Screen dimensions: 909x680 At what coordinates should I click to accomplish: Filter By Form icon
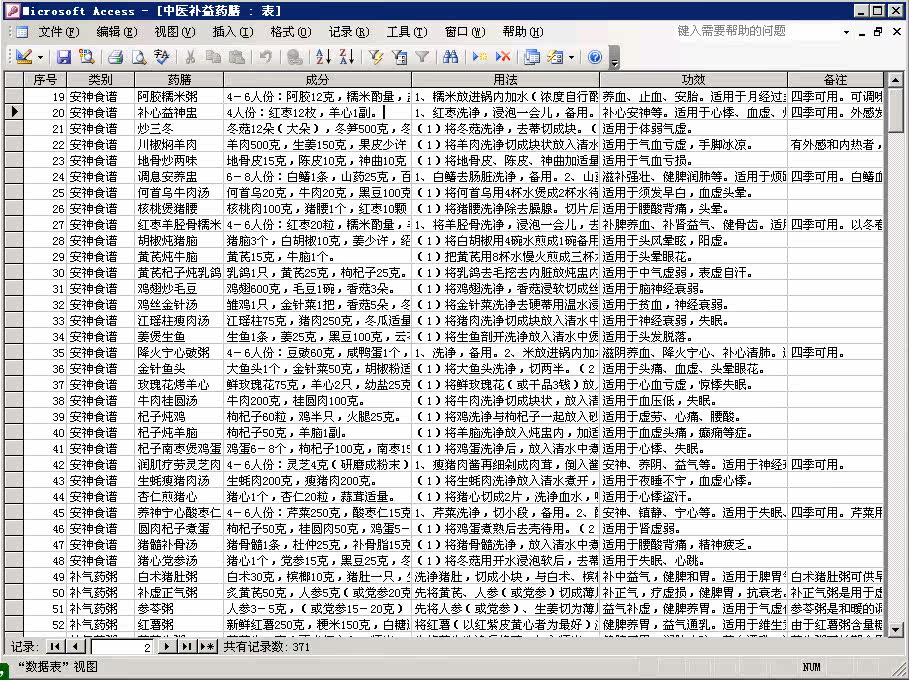coord(399,57)
